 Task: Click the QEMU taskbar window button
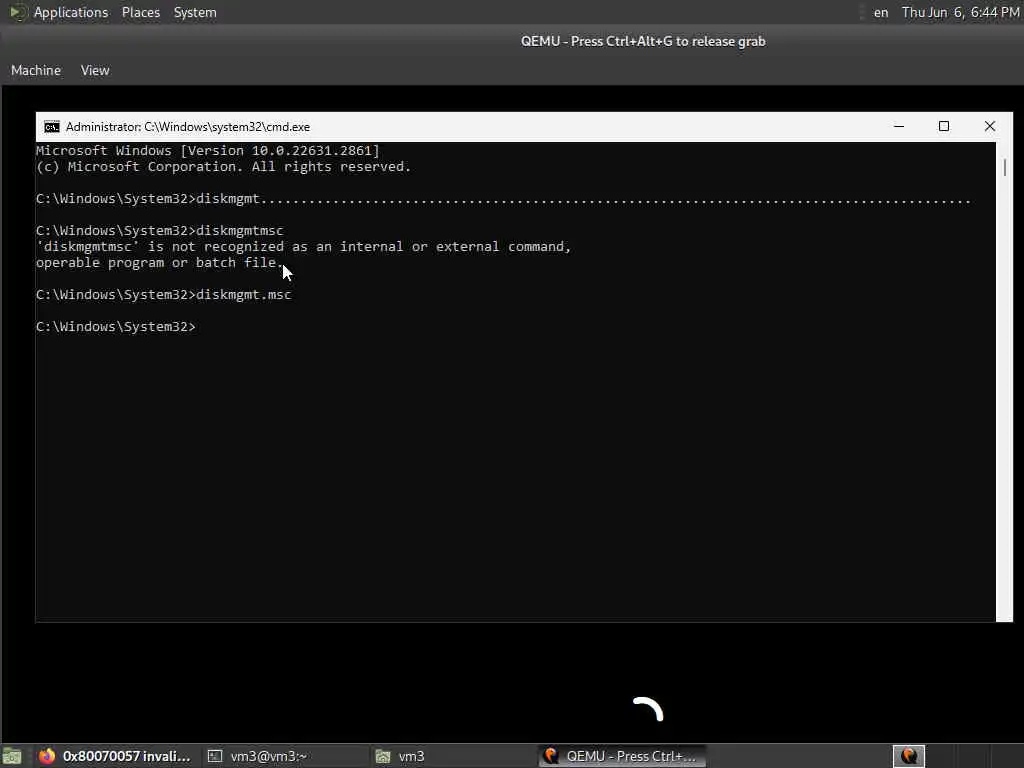click(622, 756)
